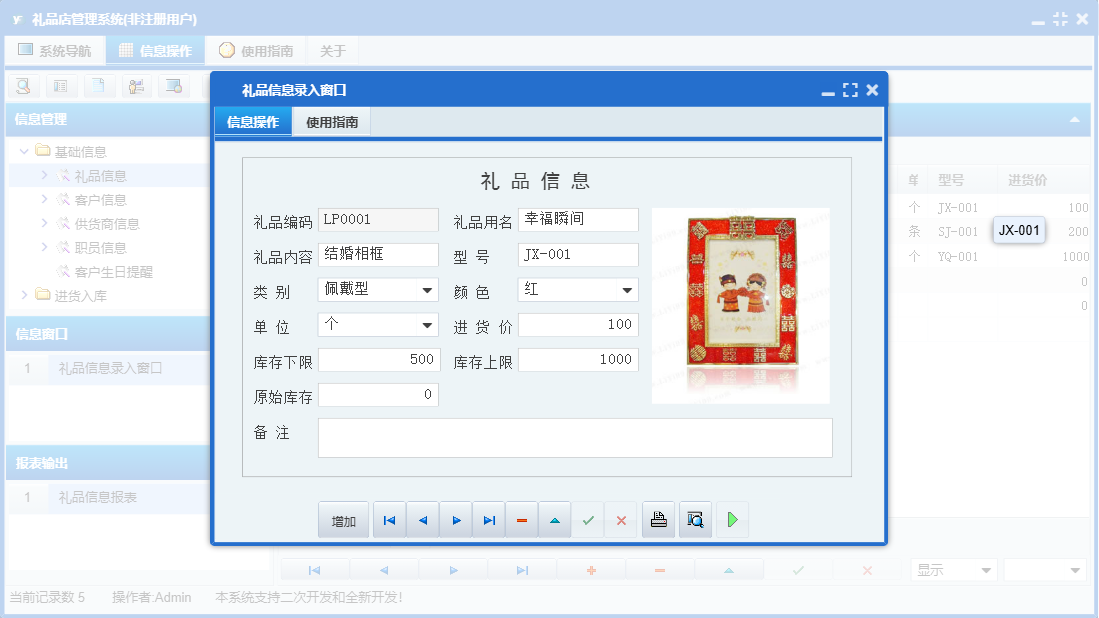Image resolution: width=1099 pixels, height=618 pixels.
Task: Run report using green play icon
Action: coord(731,519)
